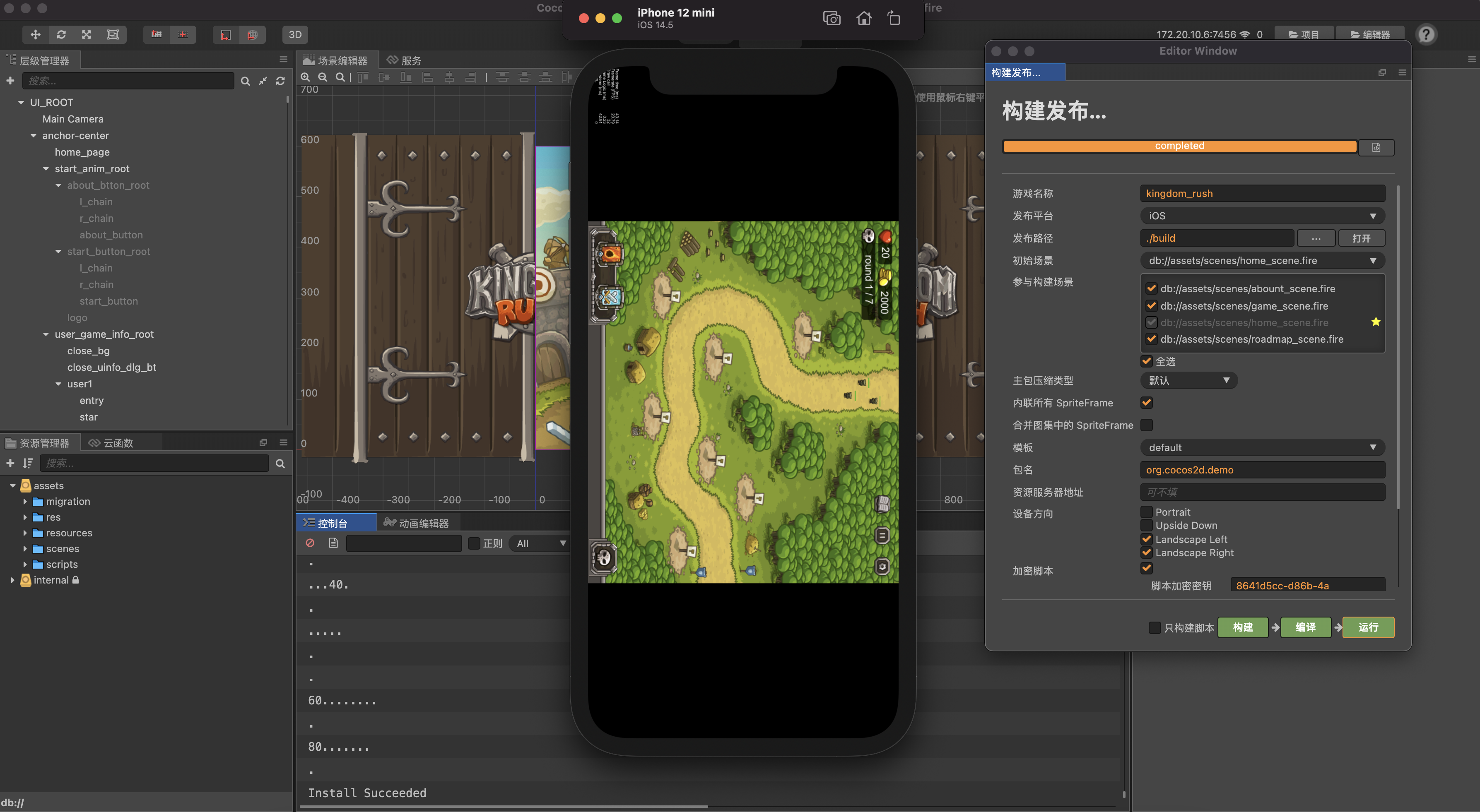The height and width of the screenshot is (812, 1480).
Task: Uncheck the 全选 select-all checkbox
Action: click(1146, 361)
